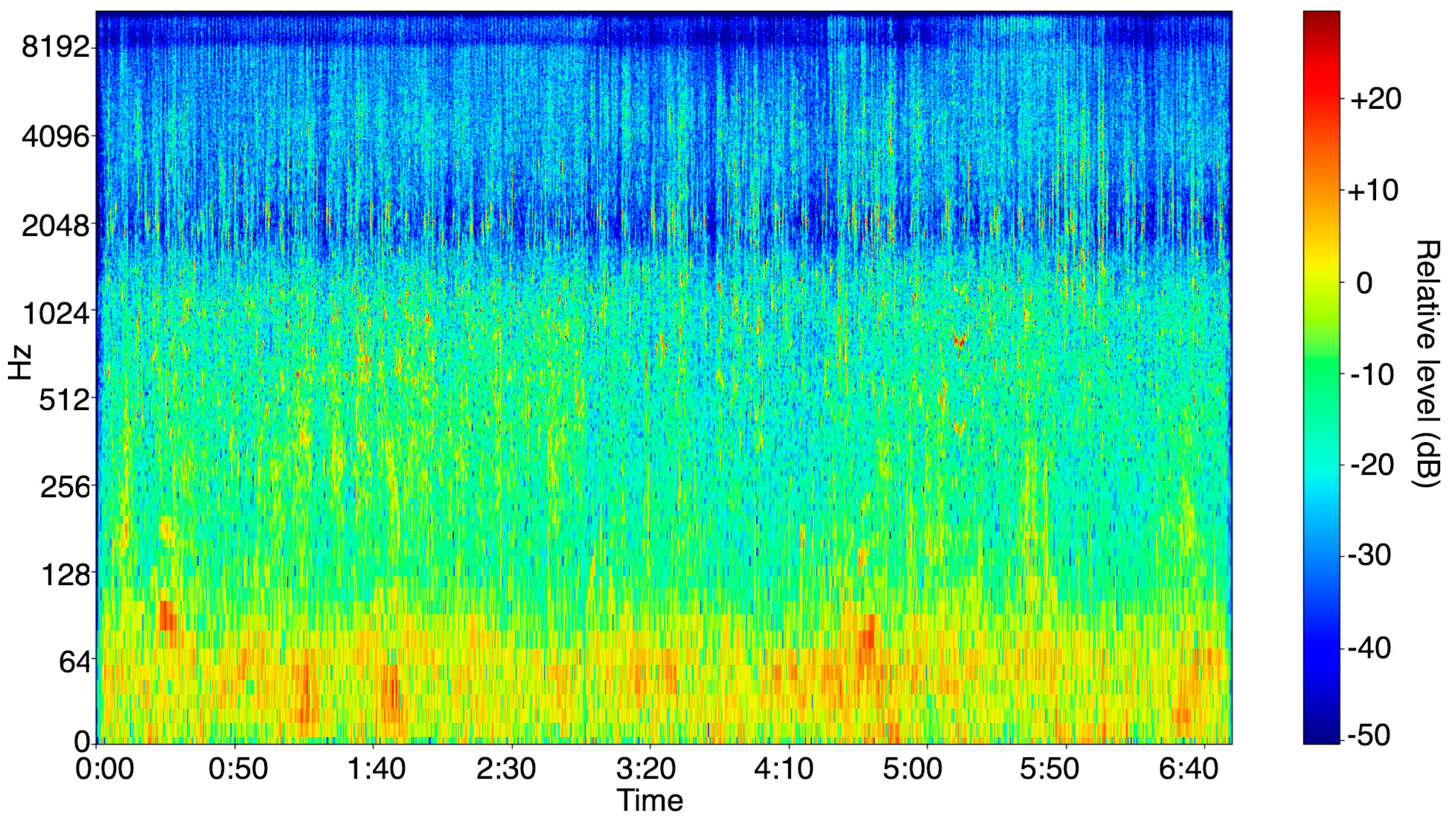This screenshot has height=829, width=1456.
Task: Click the 8192 Hz frequency label
Action: (56, 47)
